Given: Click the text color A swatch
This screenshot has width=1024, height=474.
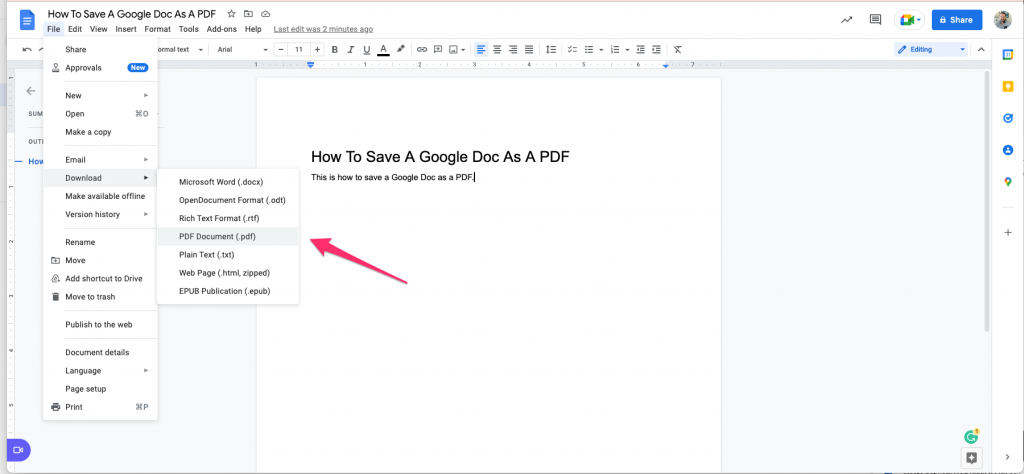Looking at the screenshot, I should coord(383,50).
